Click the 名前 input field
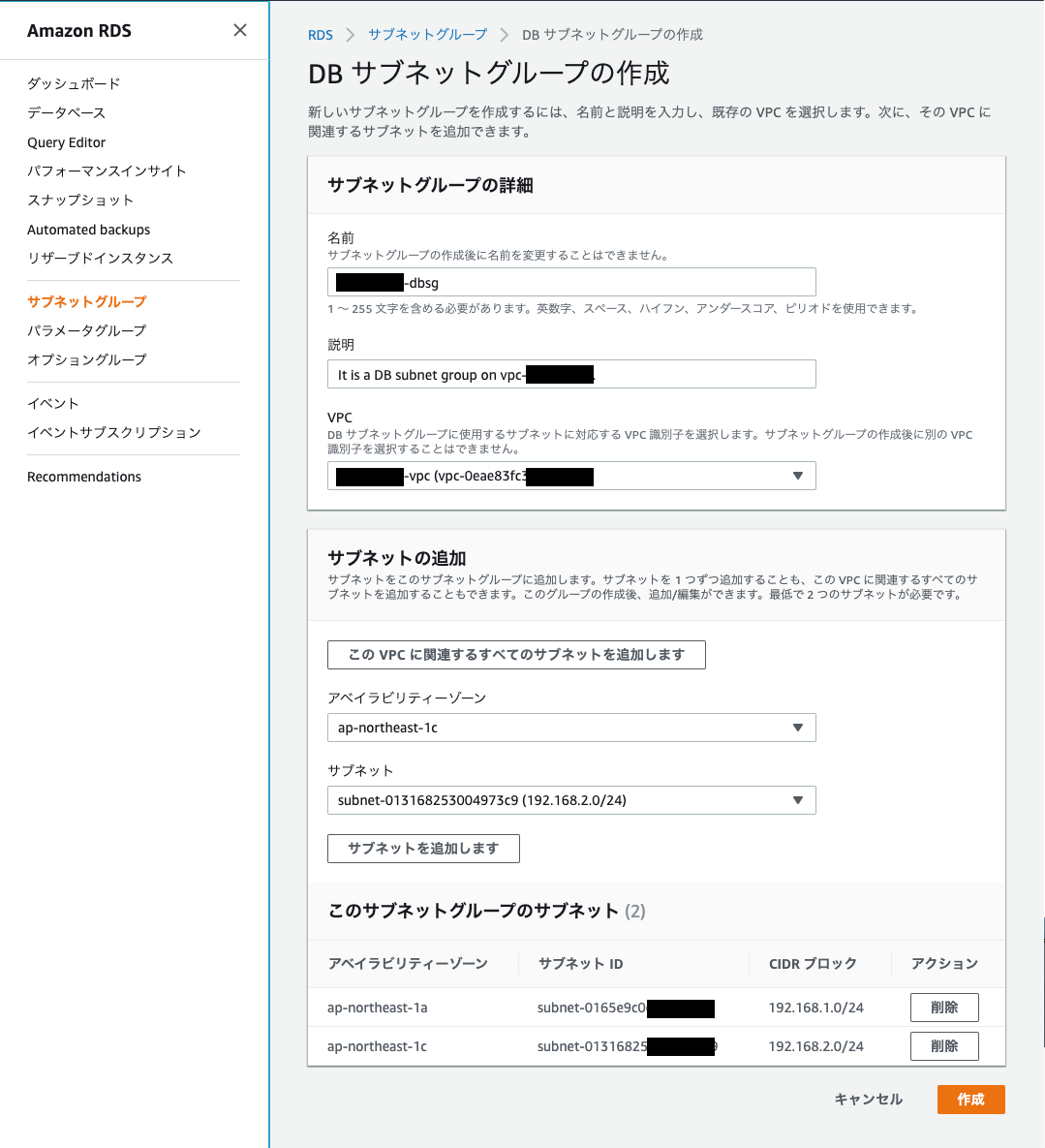The height and width of the screenshot is (1148, 1045). coord(571,282)
